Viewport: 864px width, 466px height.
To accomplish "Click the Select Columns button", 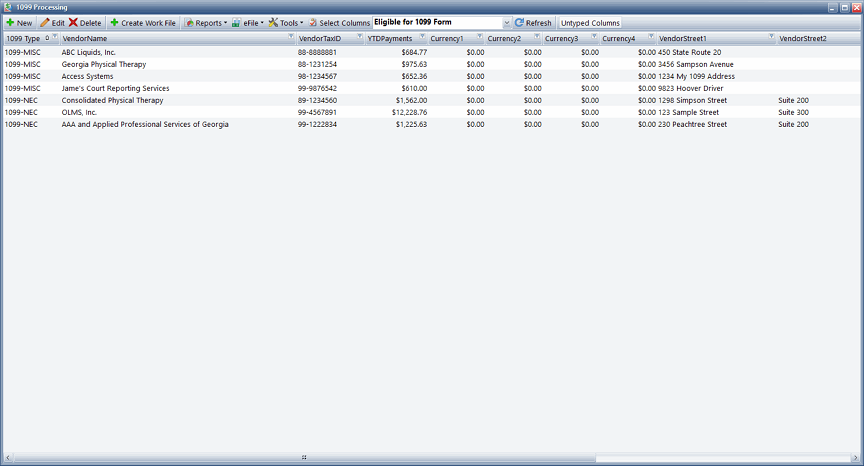I will [339, 23].
